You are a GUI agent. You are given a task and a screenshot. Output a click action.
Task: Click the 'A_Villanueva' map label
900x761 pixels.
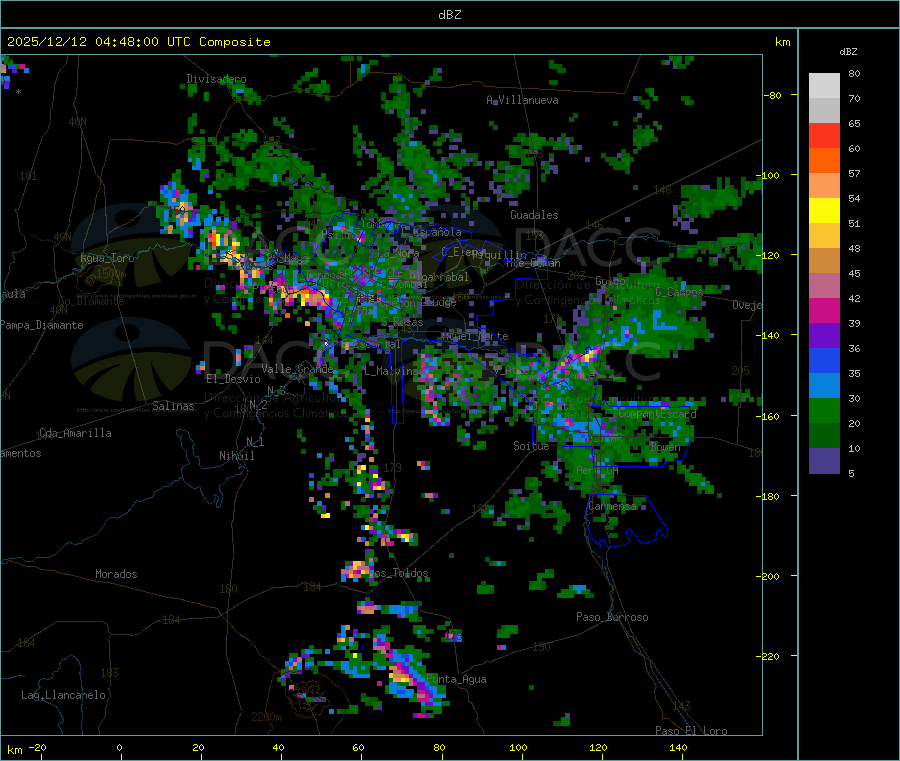point(522,100)
